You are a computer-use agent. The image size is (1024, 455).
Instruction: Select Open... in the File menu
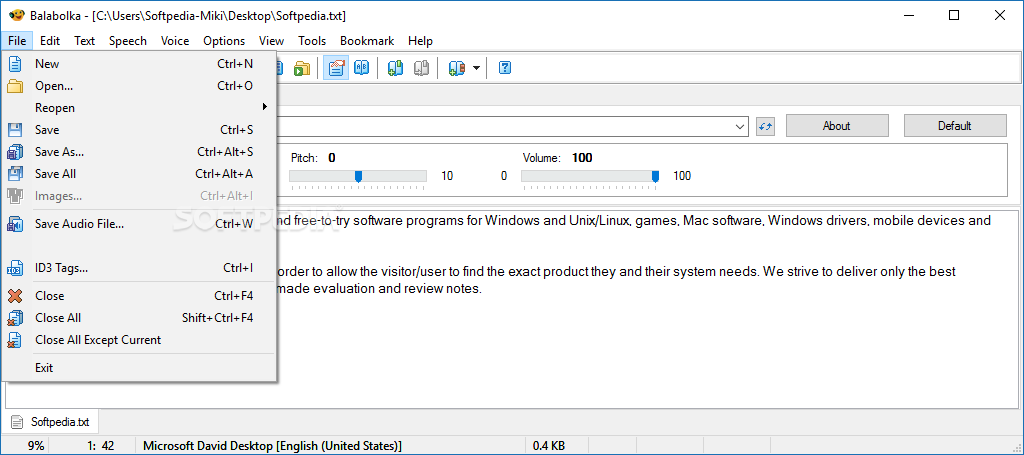pos(139,86)
